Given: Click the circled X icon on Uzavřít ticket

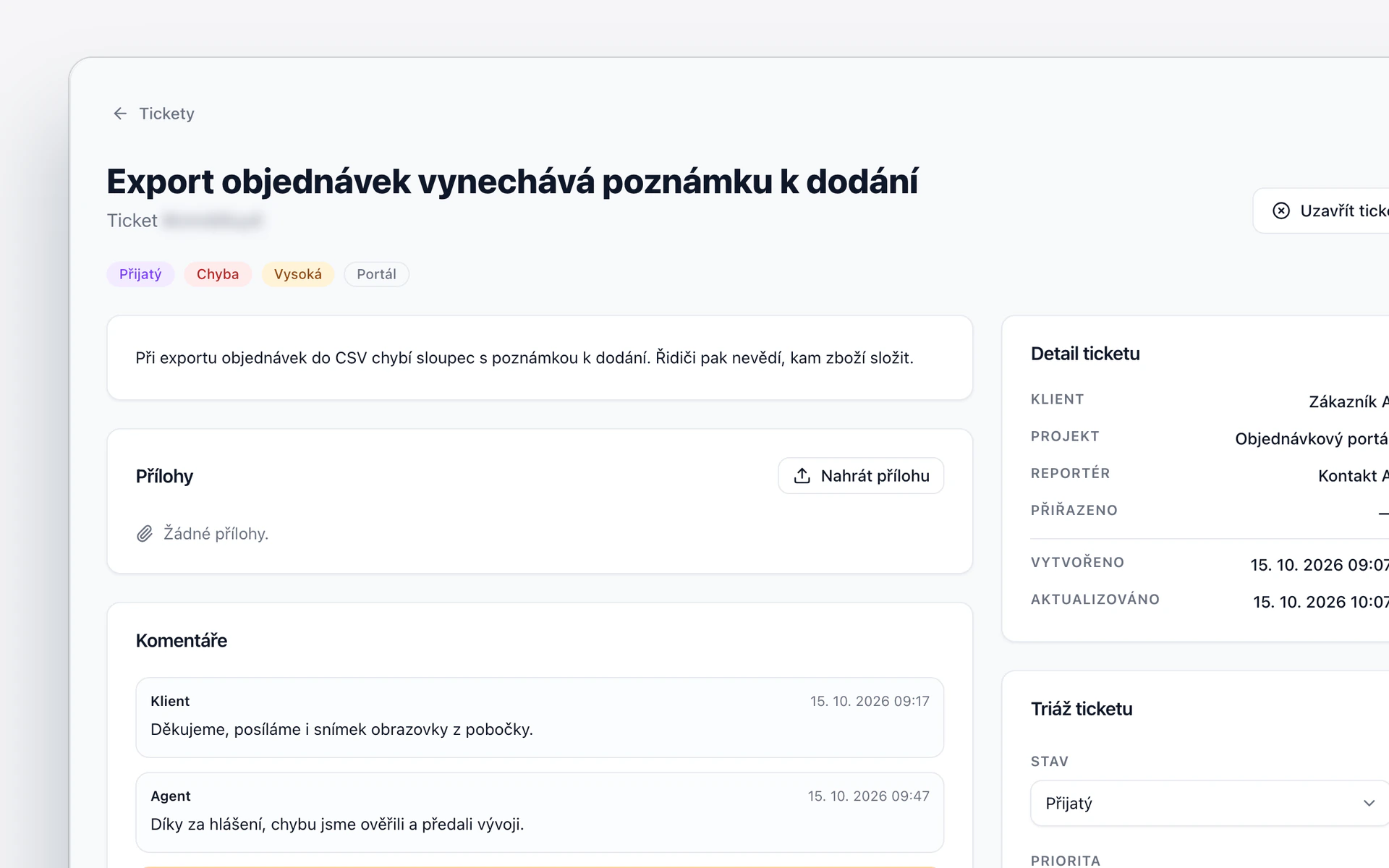Looking at the screenshot, I should [x=1281, y=210].
